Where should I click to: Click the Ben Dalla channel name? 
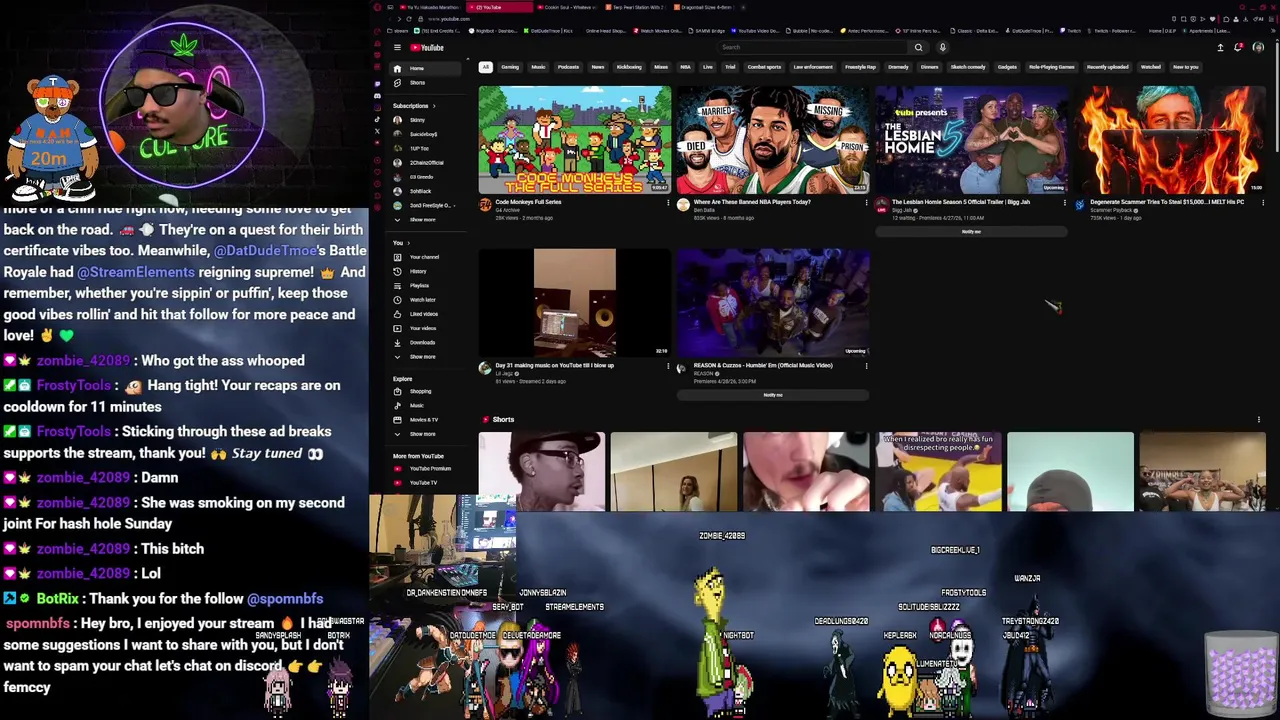click(x=704, y=210)
